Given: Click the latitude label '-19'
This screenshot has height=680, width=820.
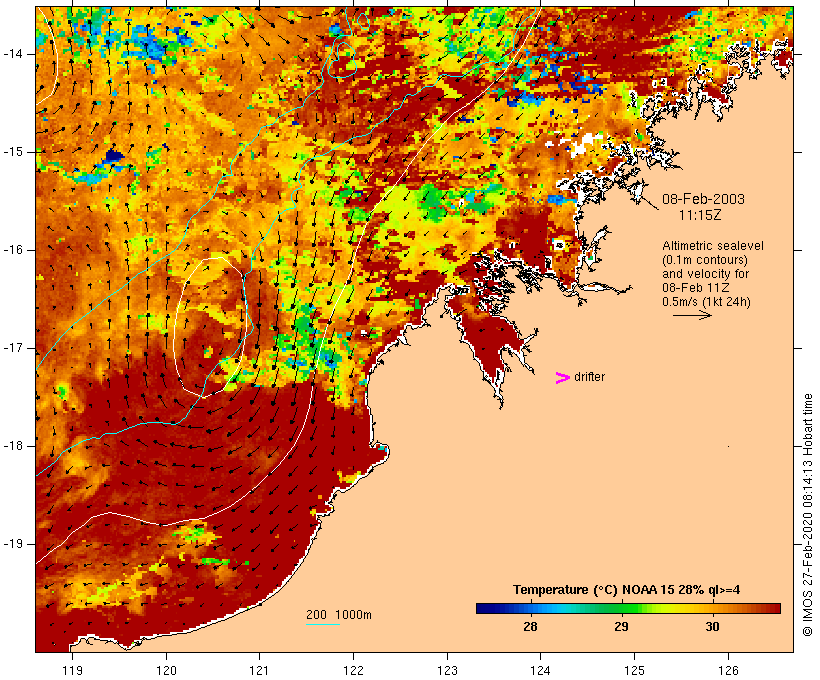Looking at the screenshot, I should click(x=13, y=544).
